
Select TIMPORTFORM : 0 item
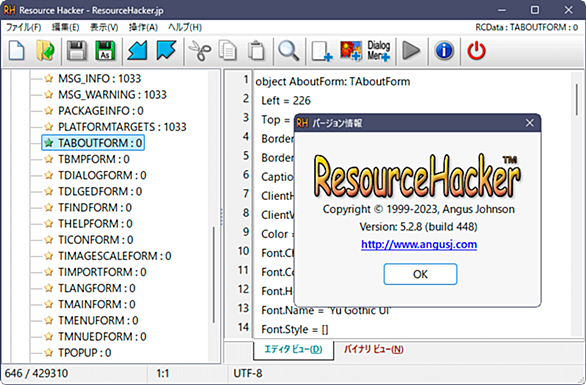(x=102, y=272)
